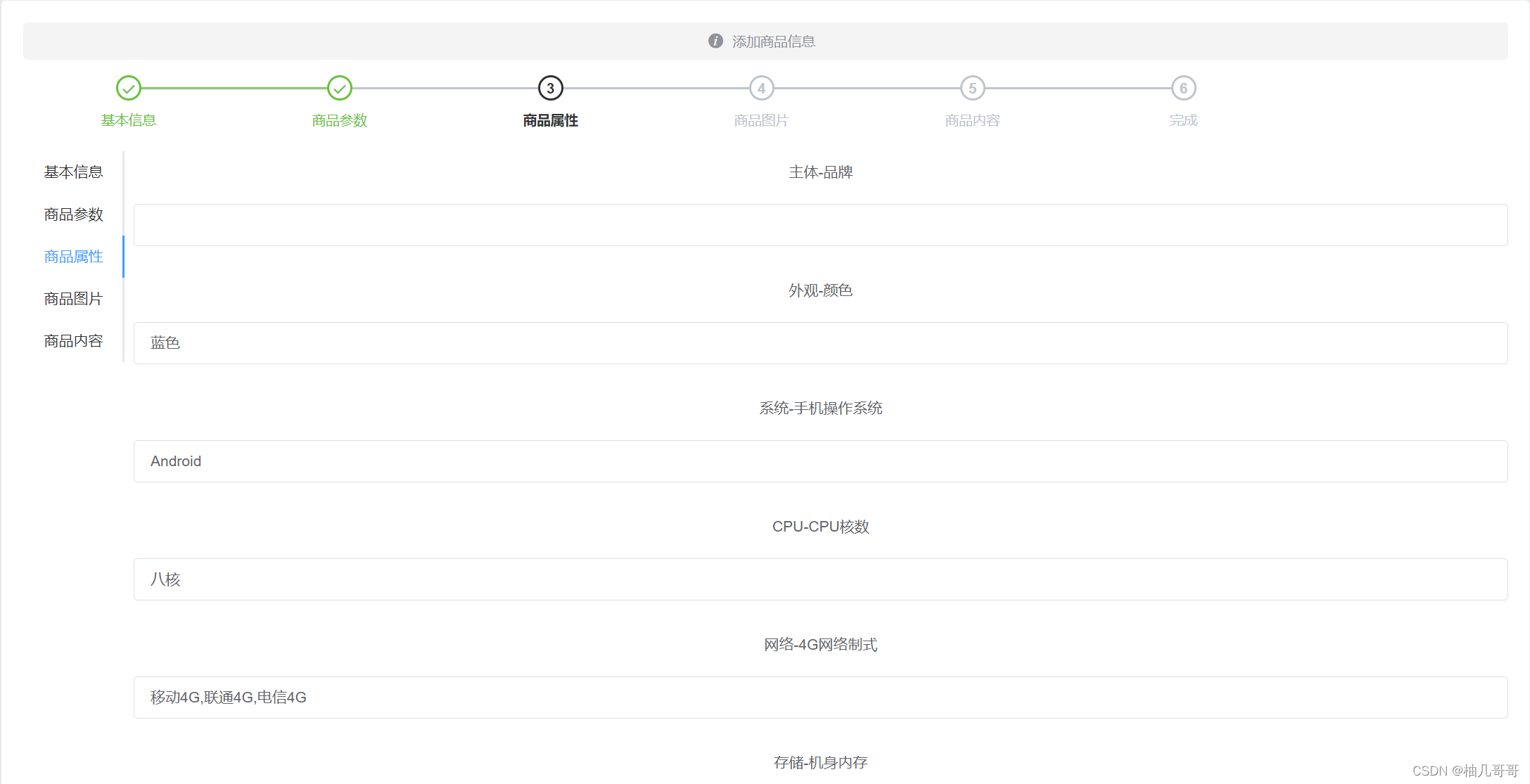The image size is (1530, 784).
Task: Click the 商品图片 step label
Action: (x=762, y=120)
